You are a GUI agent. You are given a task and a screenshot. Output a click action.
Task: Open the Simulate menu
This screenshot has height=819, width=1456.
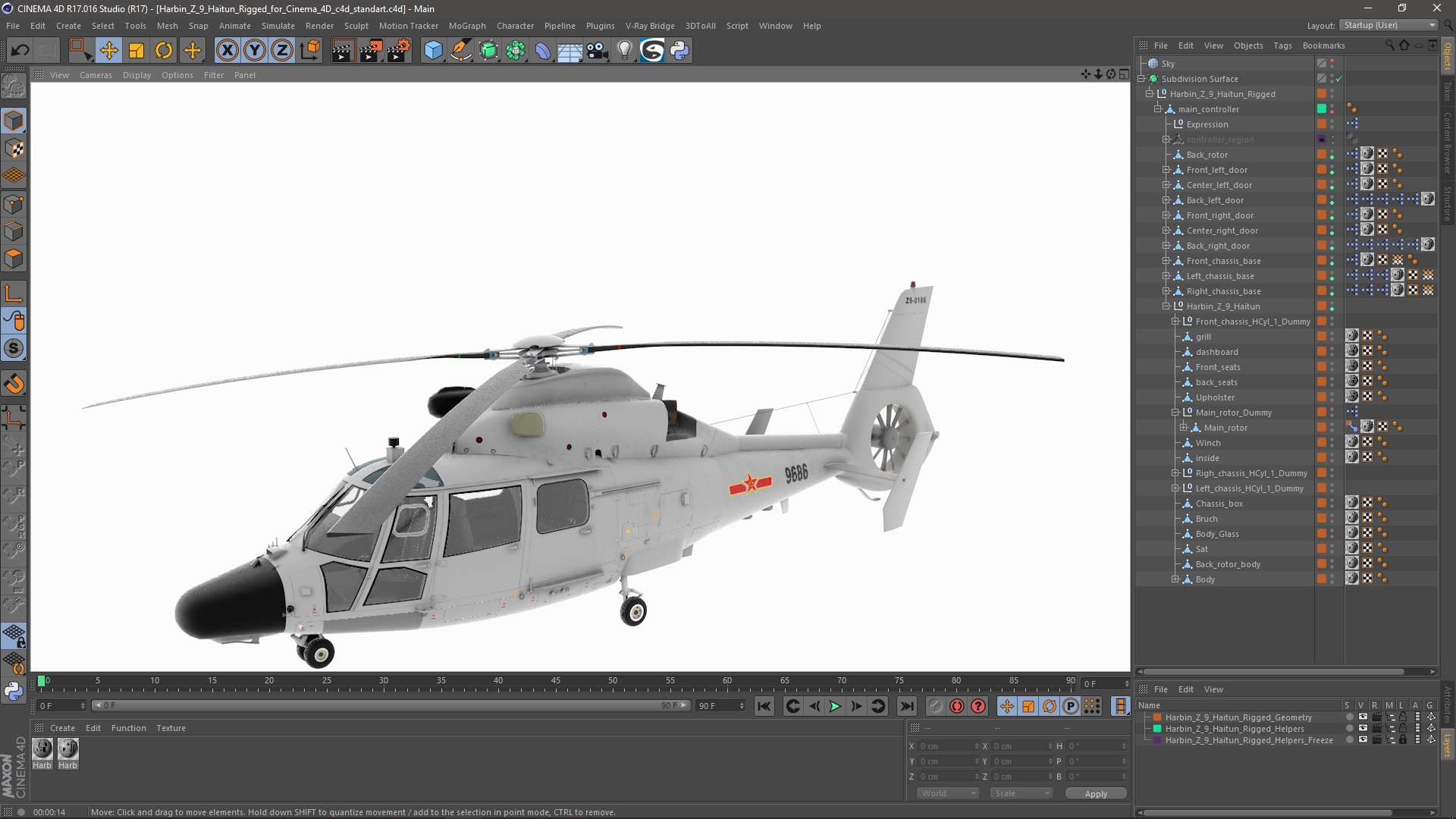click(278, 26)
